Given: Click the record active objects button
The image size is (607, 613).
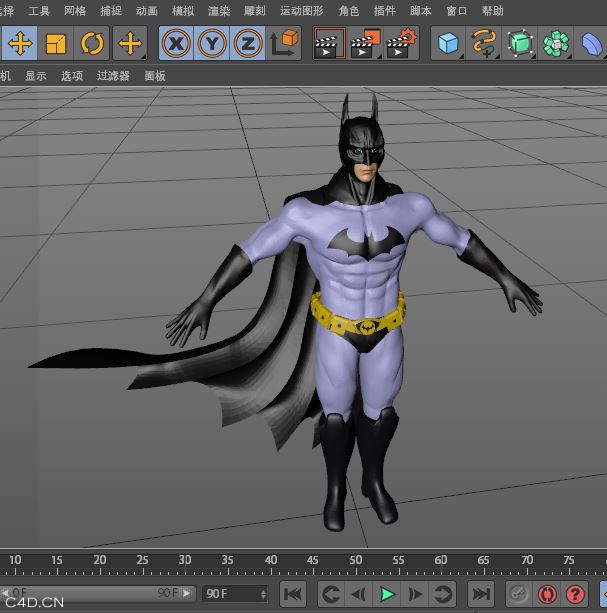Looking at the screenshot, I should point(519,594).
